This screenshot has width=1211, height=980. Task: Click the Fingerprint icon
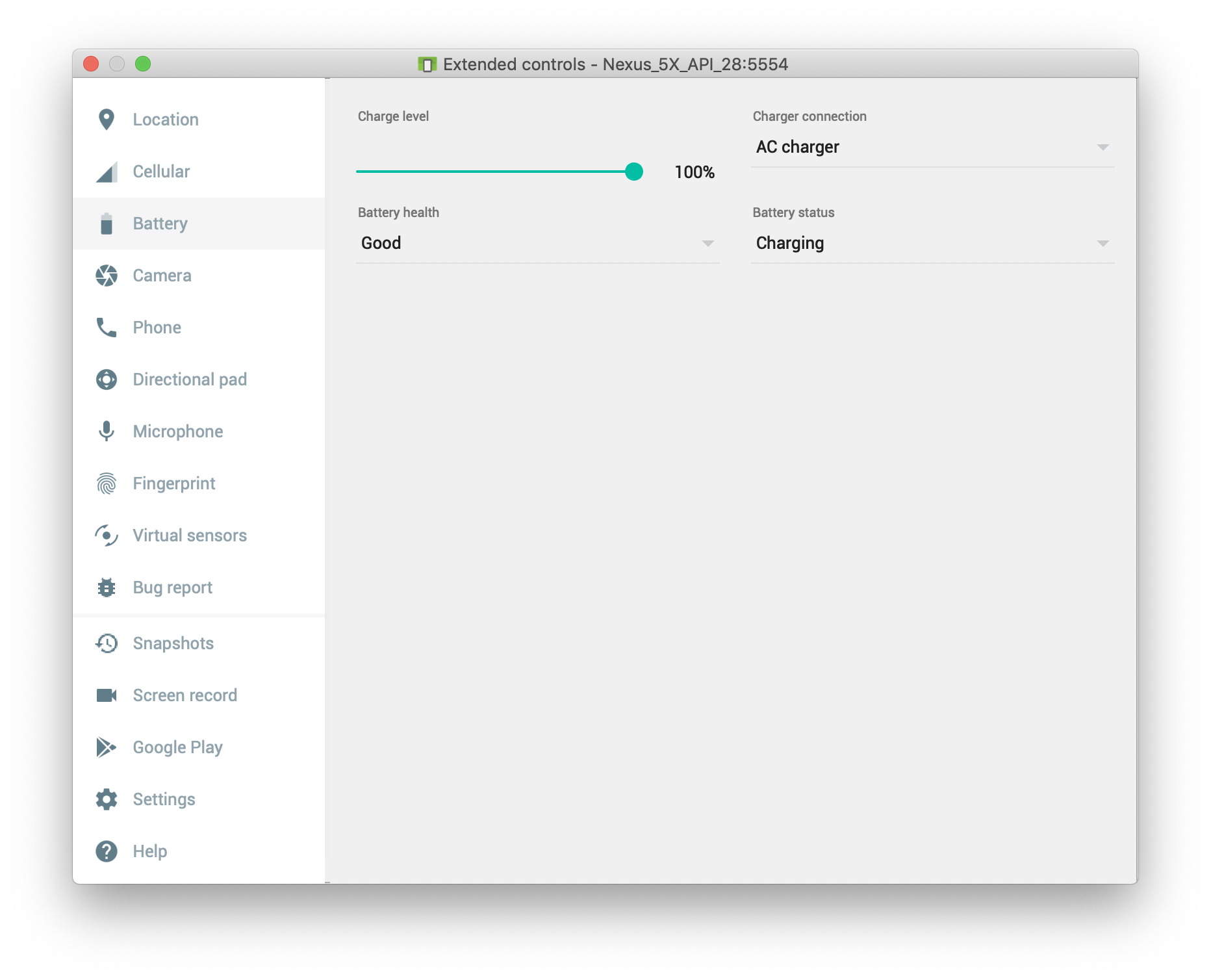[x=107, y=484]
